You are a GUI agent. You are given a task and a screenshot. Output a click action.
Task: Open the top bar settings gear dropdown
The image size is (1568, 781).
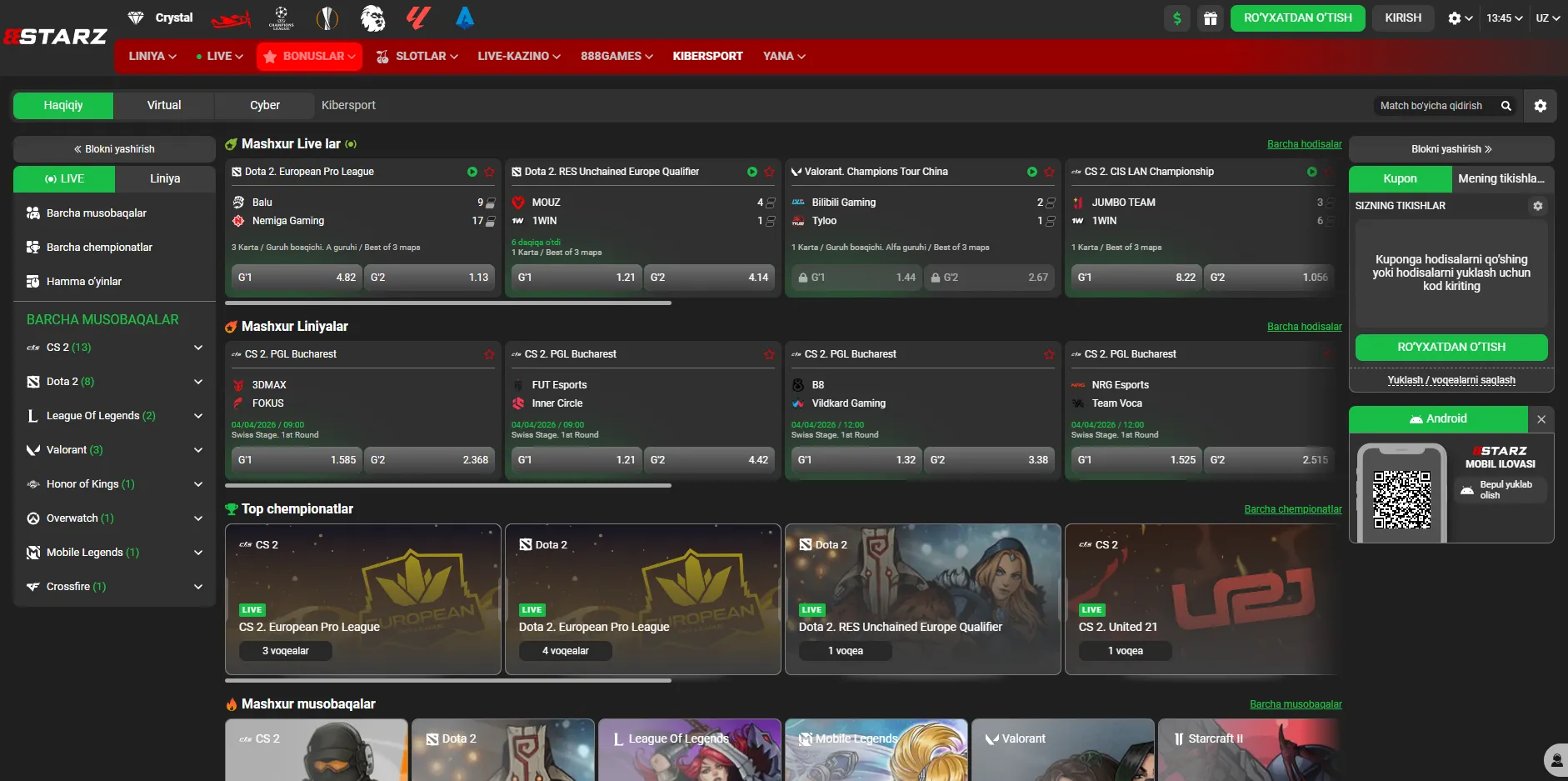pos(1461,18)
